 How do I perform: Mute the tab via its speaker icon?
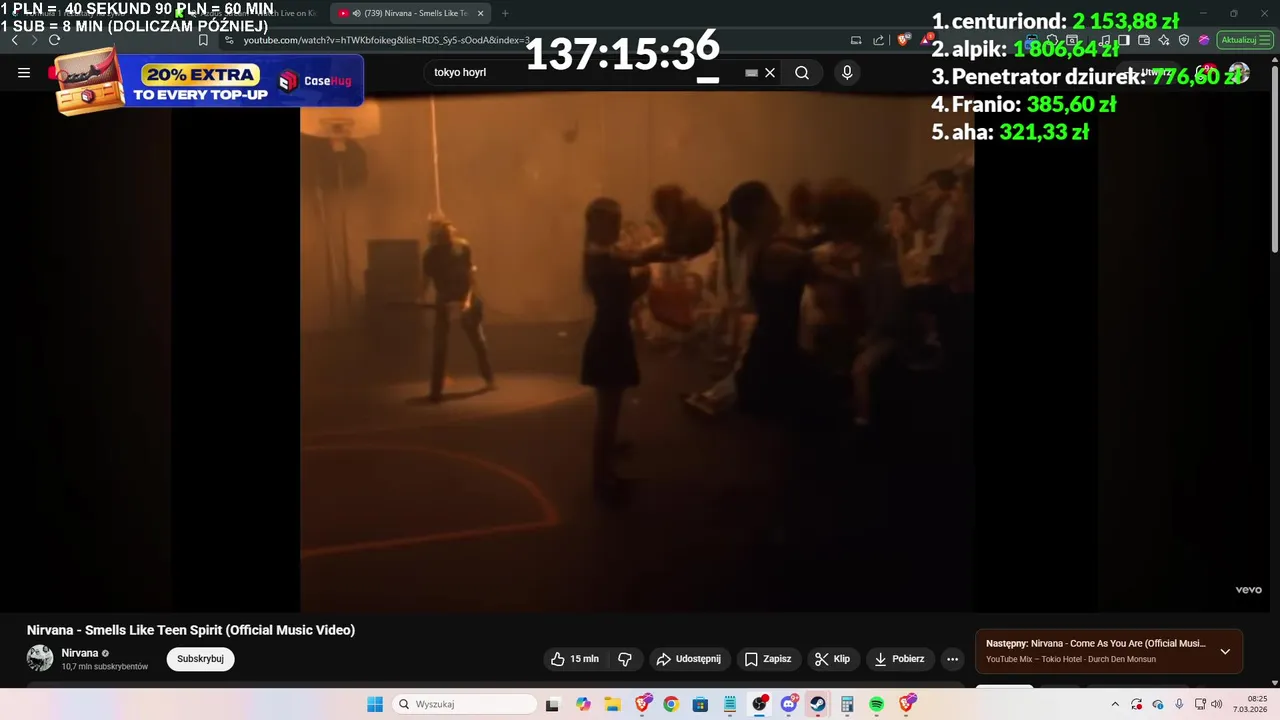pos(357,13)
